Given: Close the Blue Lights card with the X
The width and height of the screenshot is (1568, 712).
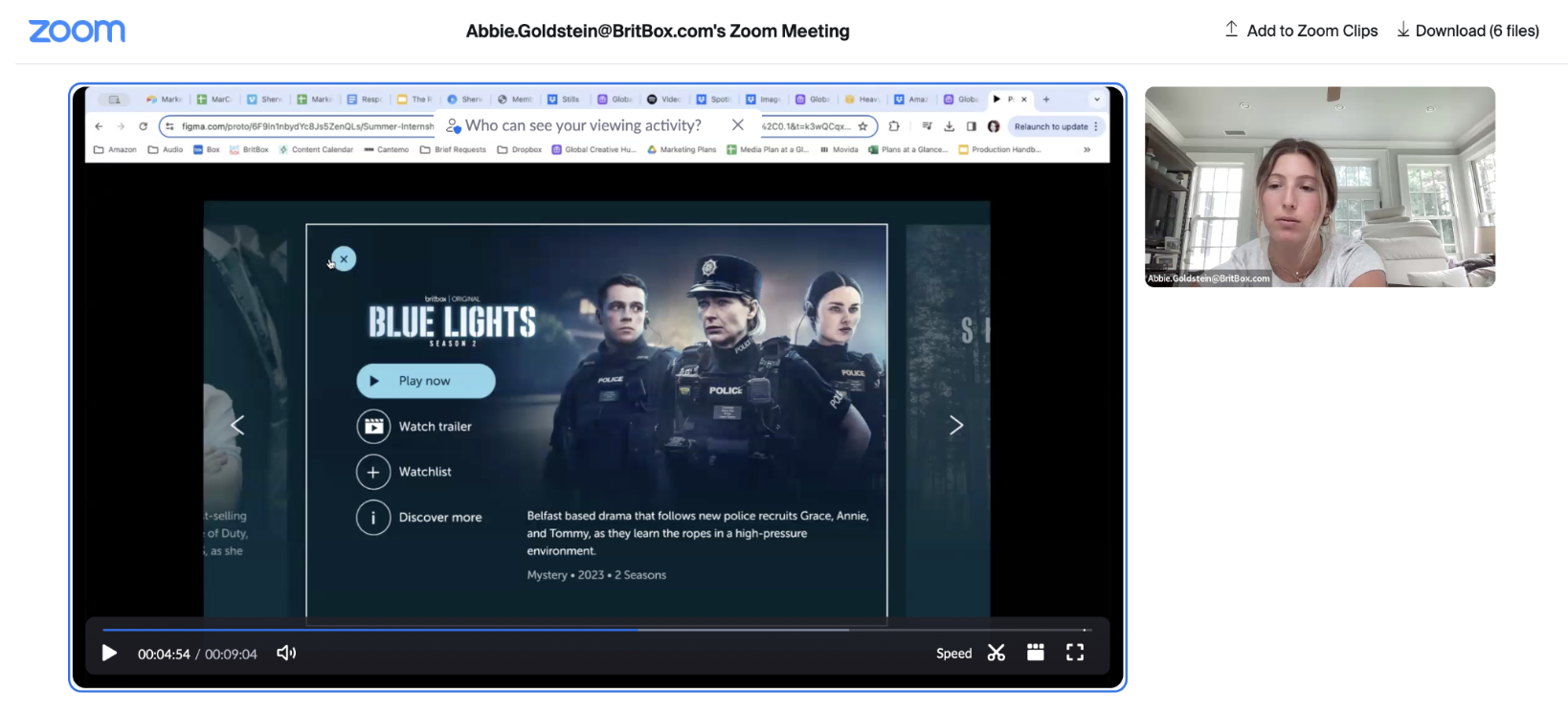Looking at the screenshot, I should (x=344, y=259).
